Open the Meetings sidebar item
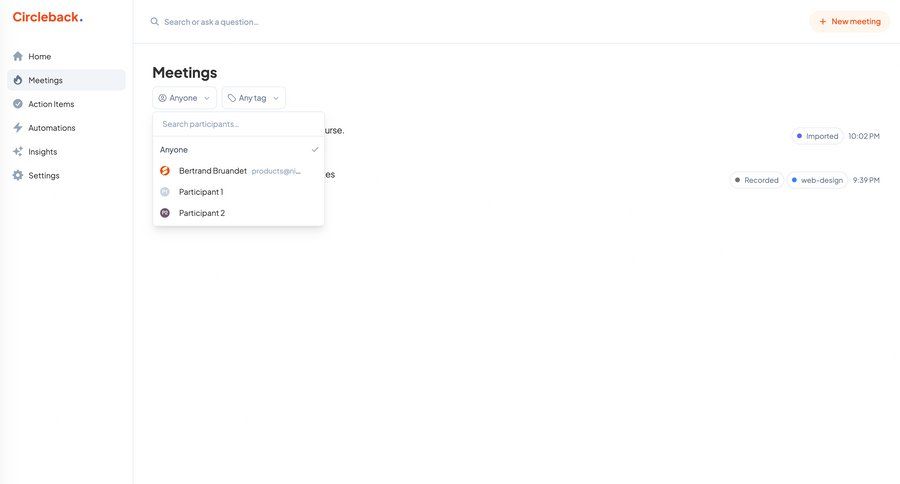Image resolution: width=900 pixels, height=484 pixels. pyautogui.click(x=45, y=80)
